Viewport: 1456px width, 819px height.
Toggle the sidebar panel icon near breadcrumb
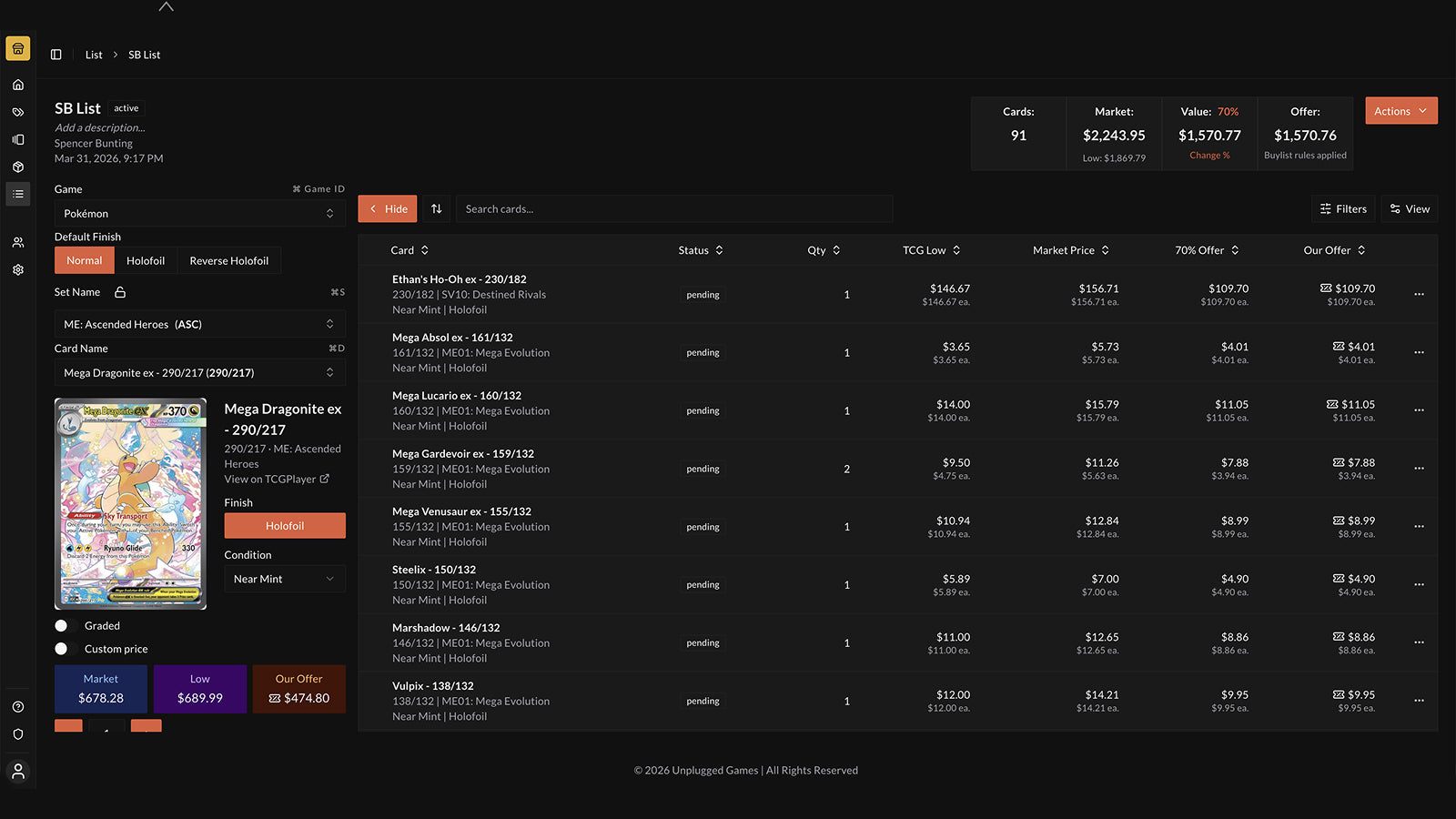56,55
